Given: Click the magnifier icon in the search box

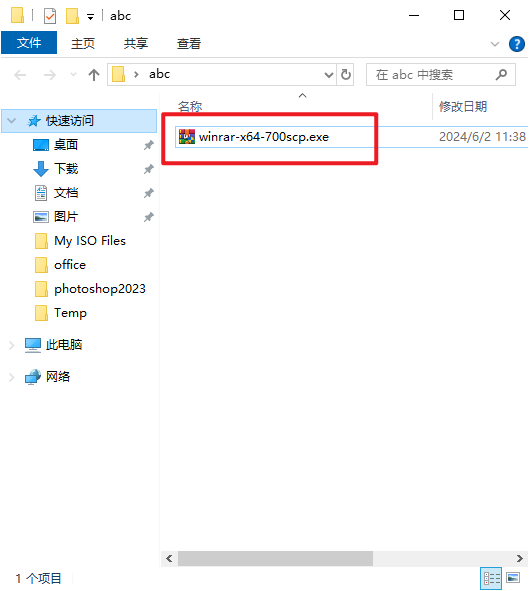Looking at the screenshot, I should pos(501,75).
